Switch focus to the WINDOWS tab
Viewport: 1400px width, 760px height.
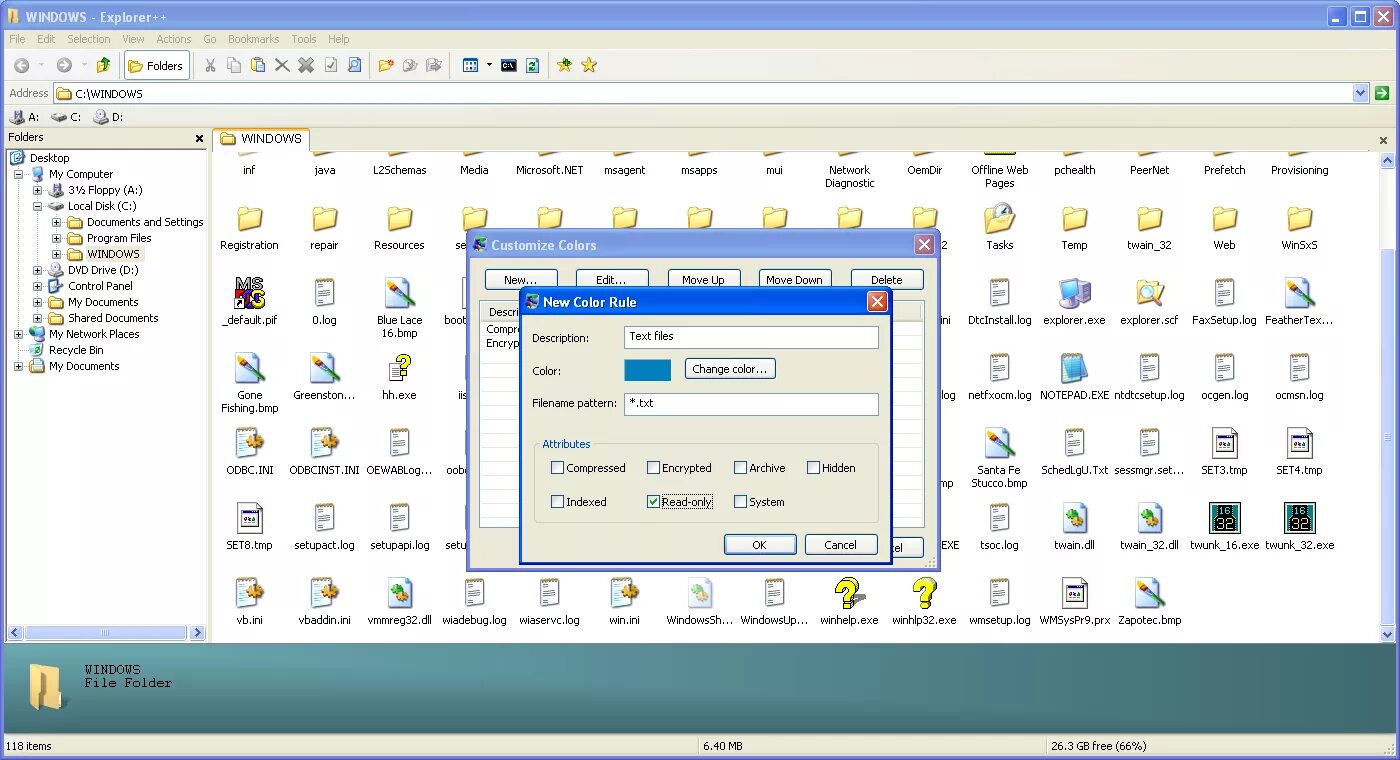point(261,139)
